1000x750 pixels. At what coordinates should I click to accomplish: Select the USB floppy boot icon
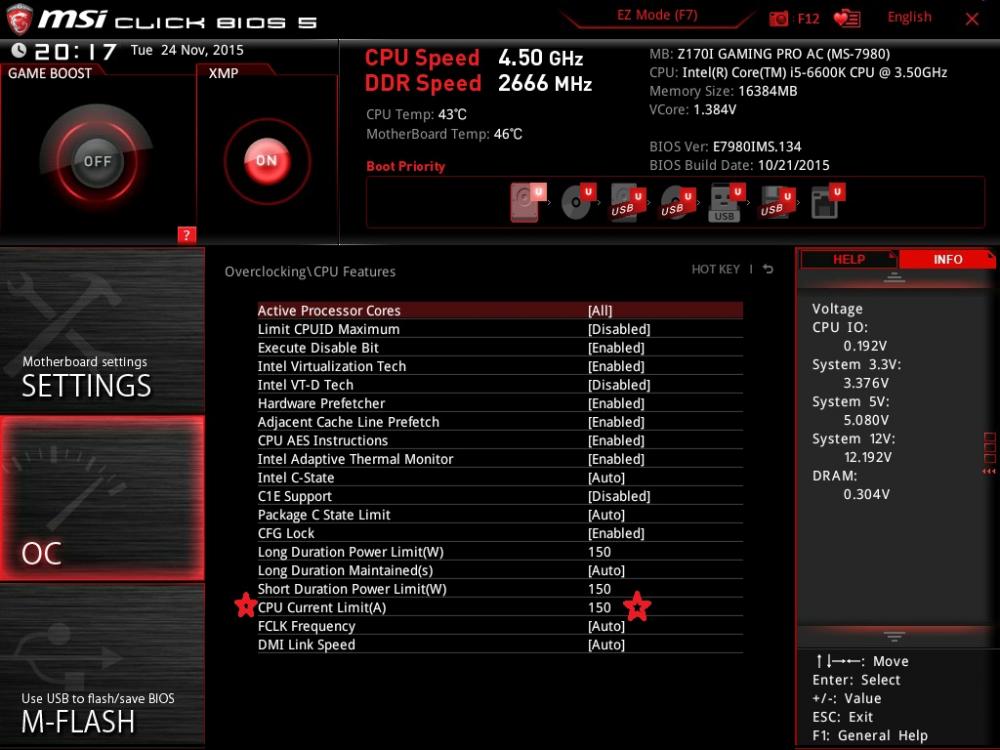(777, 202)
